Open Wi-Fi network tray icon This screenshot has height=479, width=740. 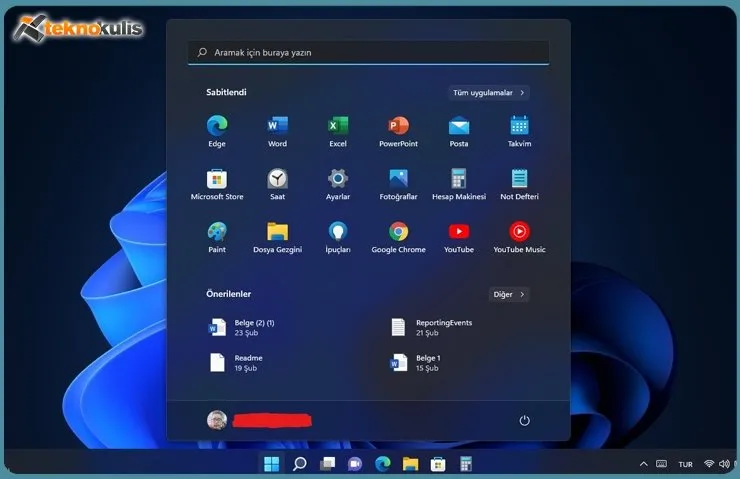point(708,464)
